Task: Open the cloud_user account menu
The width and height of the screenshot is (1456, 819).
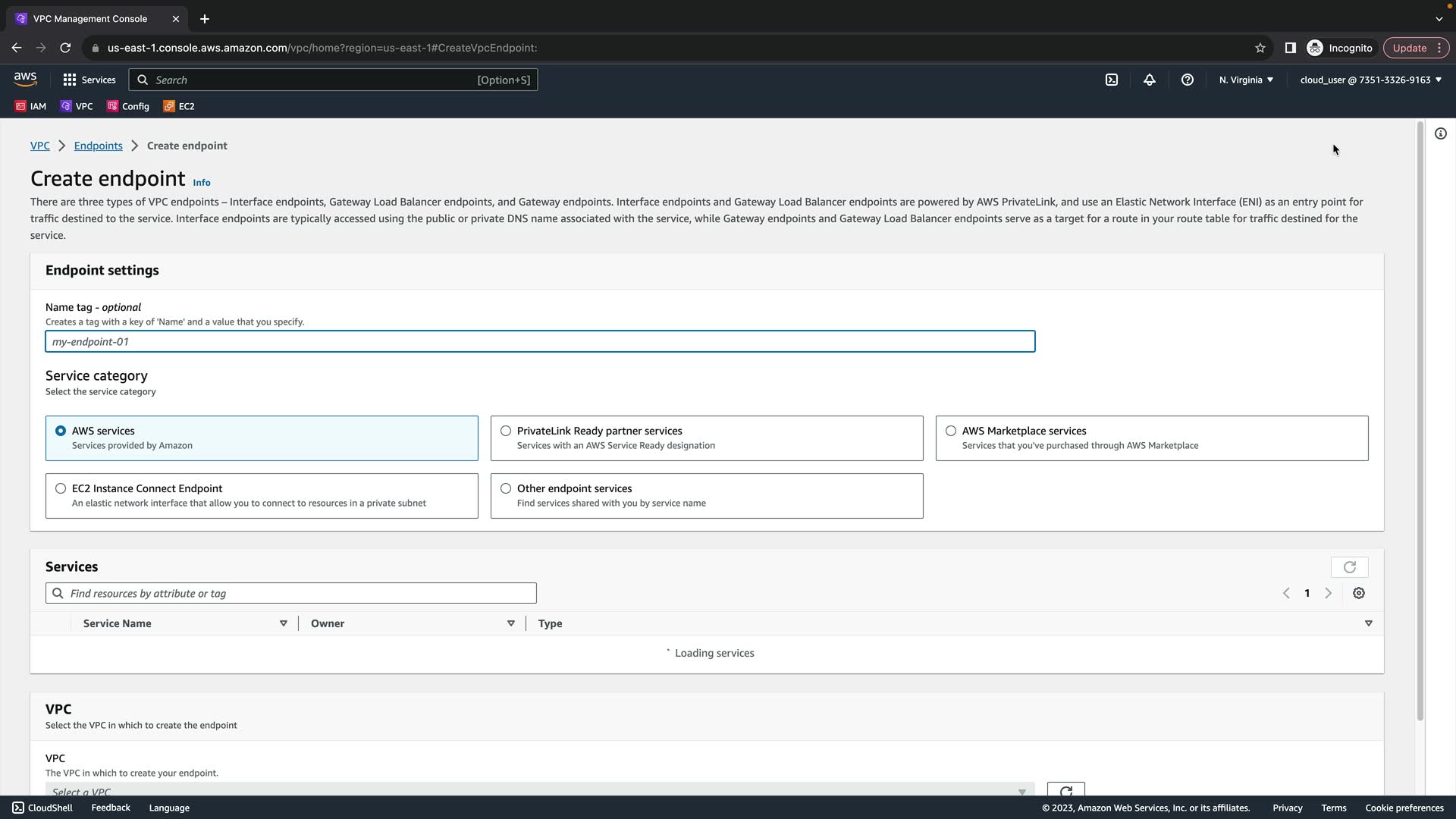Action: (x=1370, y=80)
